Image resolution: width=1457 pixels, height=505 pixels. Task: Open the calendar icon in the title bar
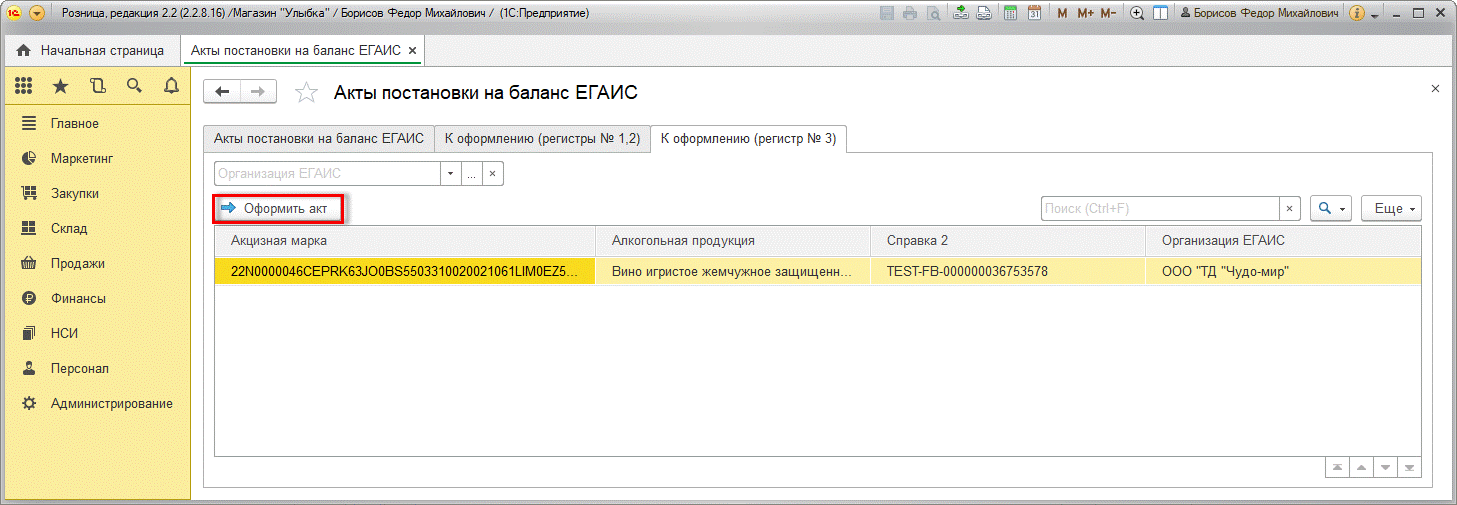click(1034, 14)
